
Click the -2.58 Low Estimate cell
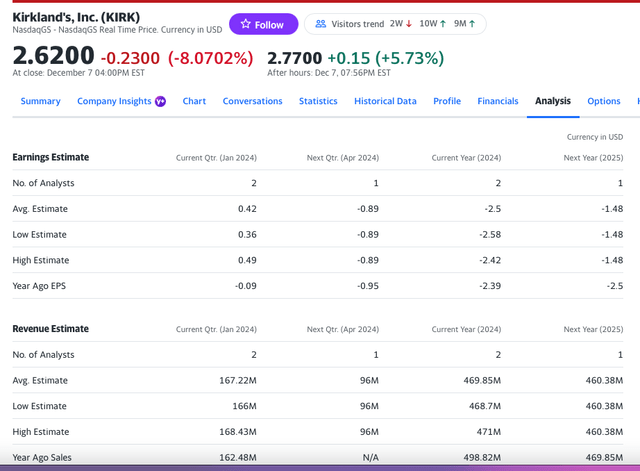490,234
